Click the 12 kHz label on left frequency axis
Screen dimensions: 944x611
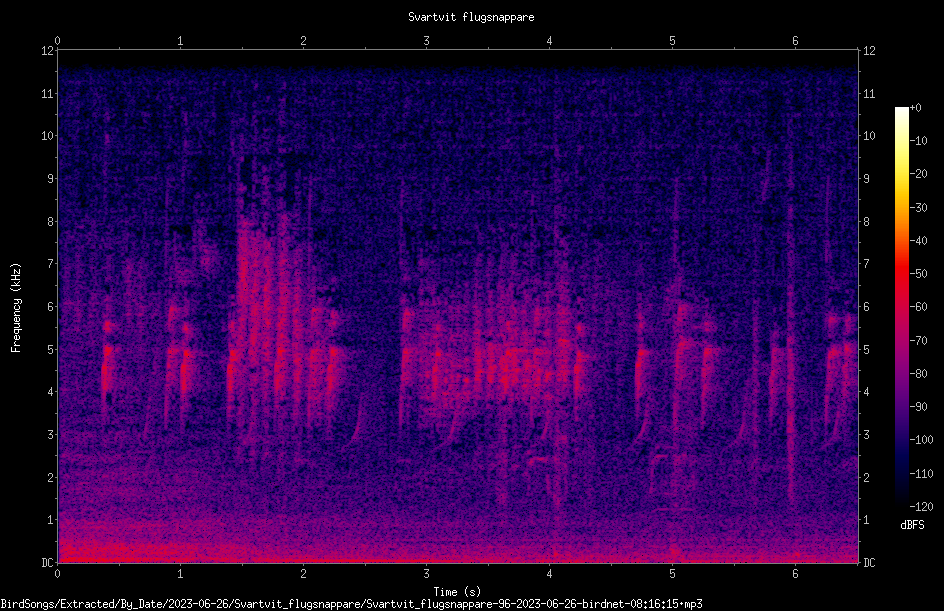[x=47, y=51]
